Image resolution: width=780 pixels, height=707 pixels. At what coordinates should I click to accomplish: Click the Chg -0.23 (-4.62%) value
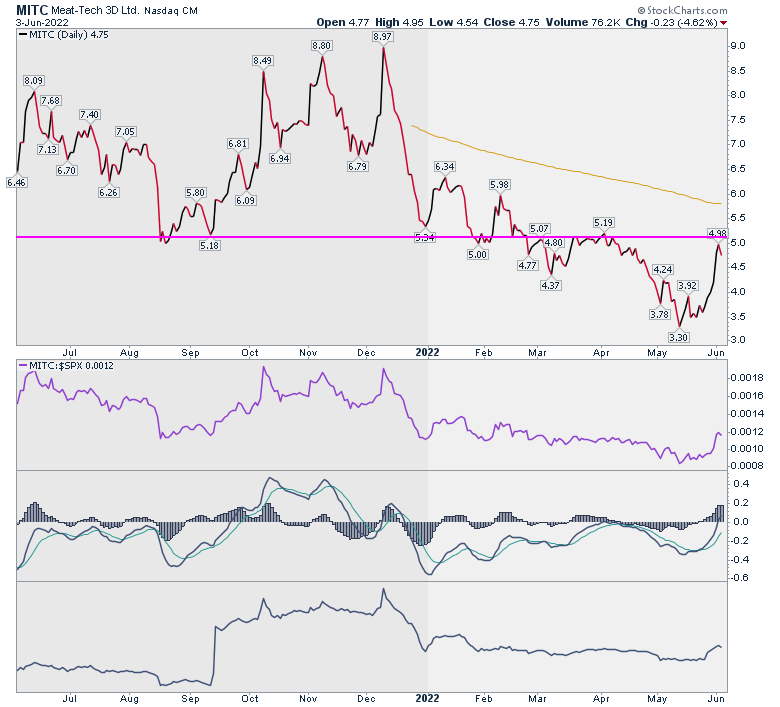(672, 22)
